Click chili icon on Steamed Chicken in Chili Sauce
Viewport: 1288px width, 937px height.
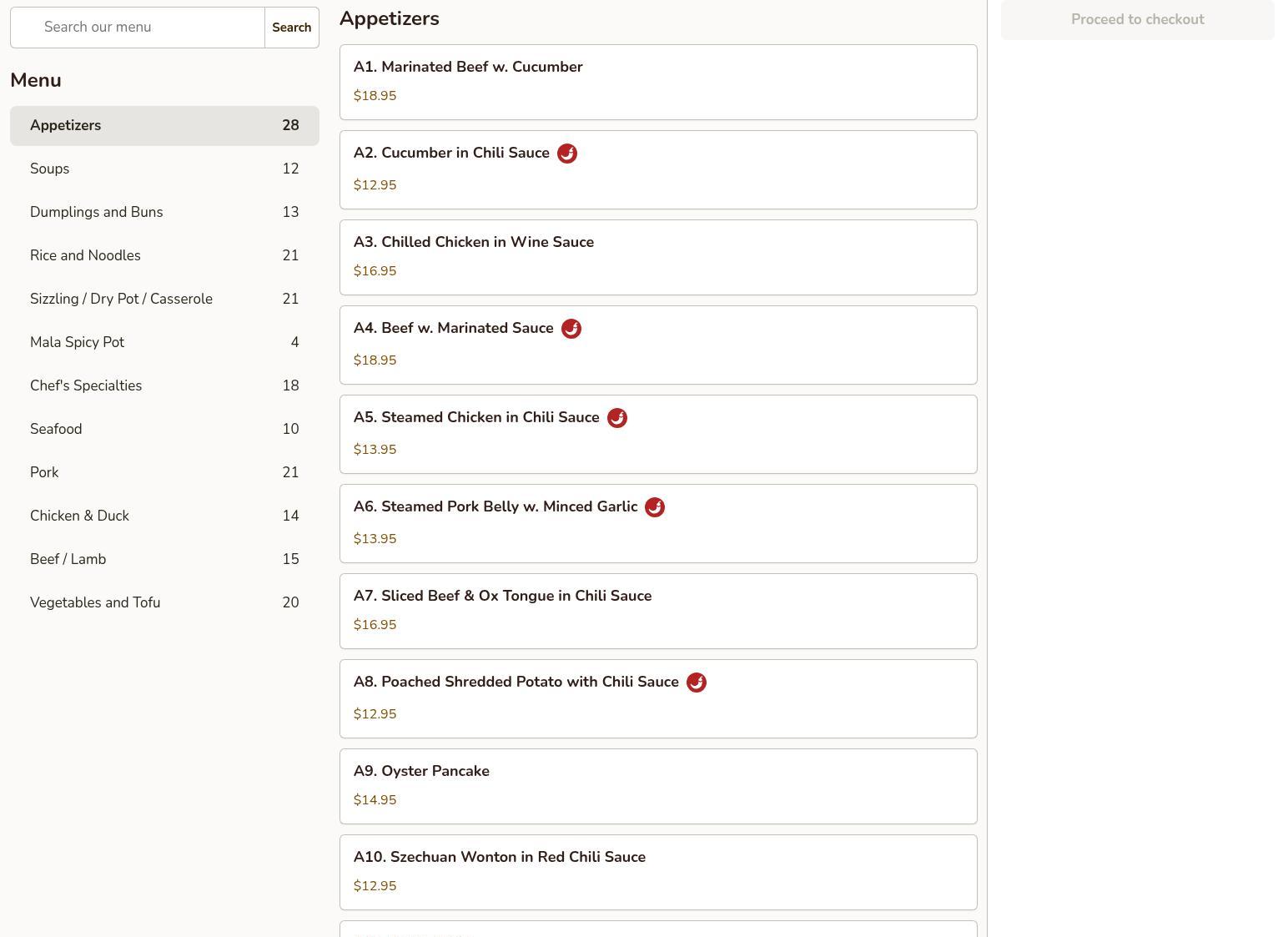[x=616, y=418]
